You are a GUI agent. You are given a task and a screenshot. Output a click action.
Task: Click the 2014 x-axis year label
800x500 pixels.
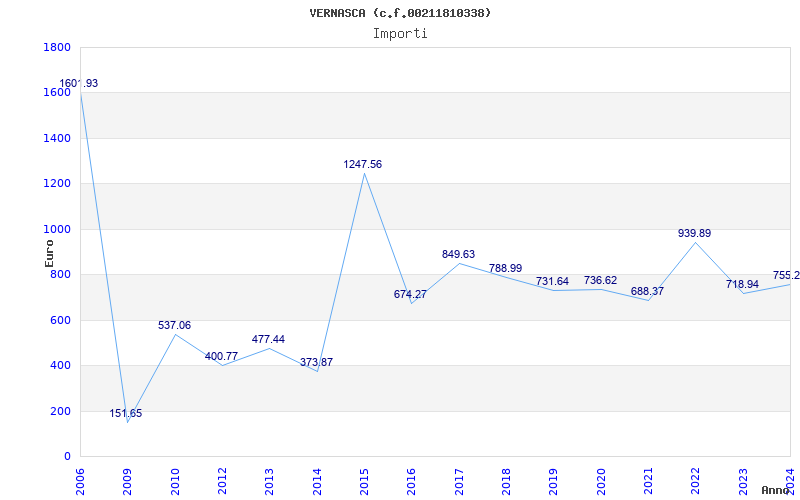tap(317, 482)
